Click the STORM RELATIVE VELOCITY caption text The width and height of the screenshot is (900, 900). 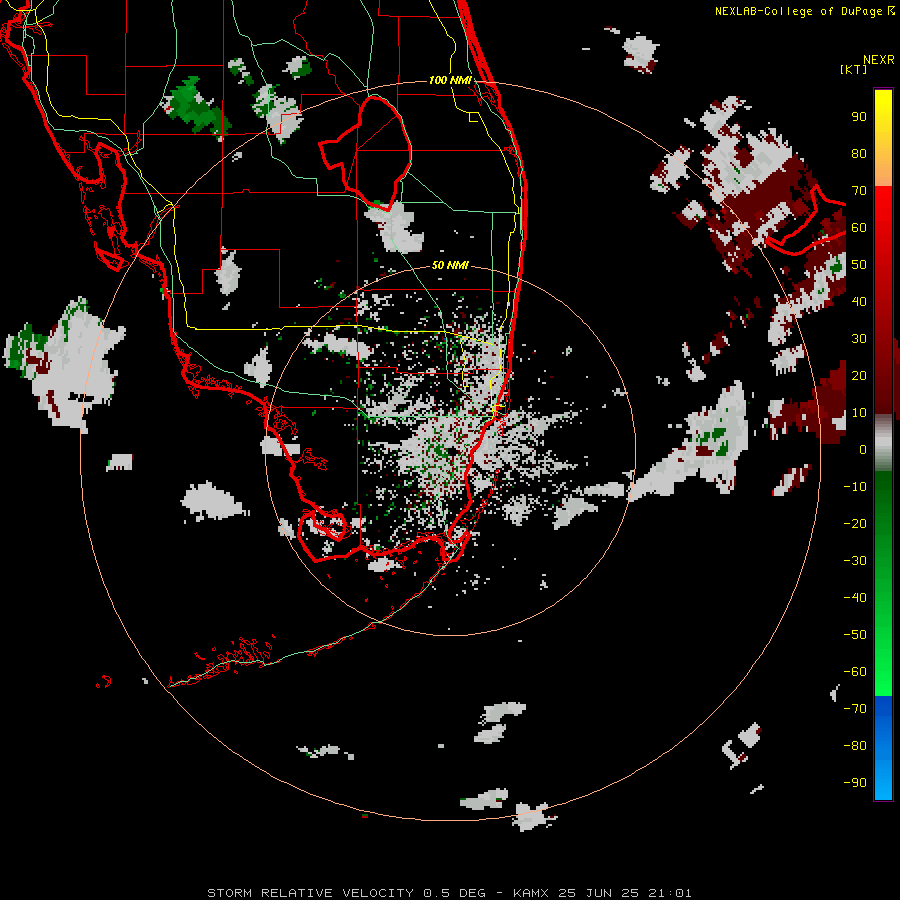(311, 893)
